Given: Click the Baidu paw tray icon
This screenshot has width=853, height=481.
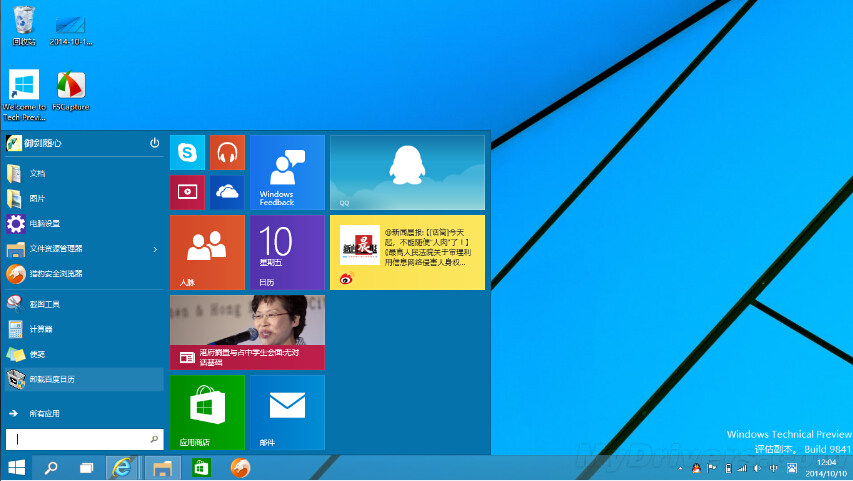Looking at the screenshot, I should (792, 468).
